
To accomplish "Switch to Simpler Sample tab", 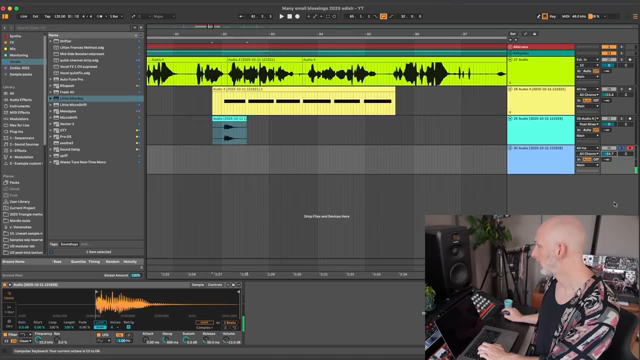I will (x=198, y=285).
